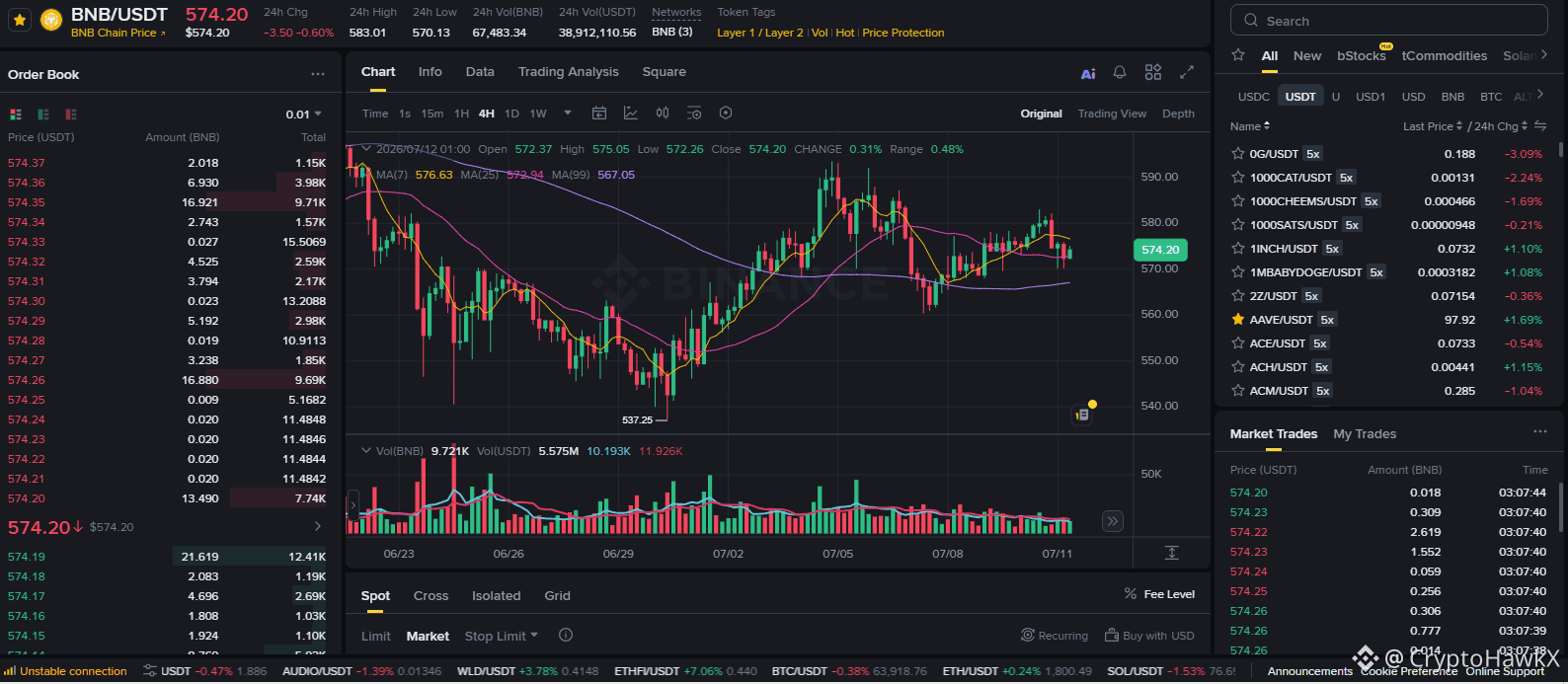This screenshot has height=684, width=1568.
Task: Expand more time intervals dropdown arrow
Action: (568, 114)
